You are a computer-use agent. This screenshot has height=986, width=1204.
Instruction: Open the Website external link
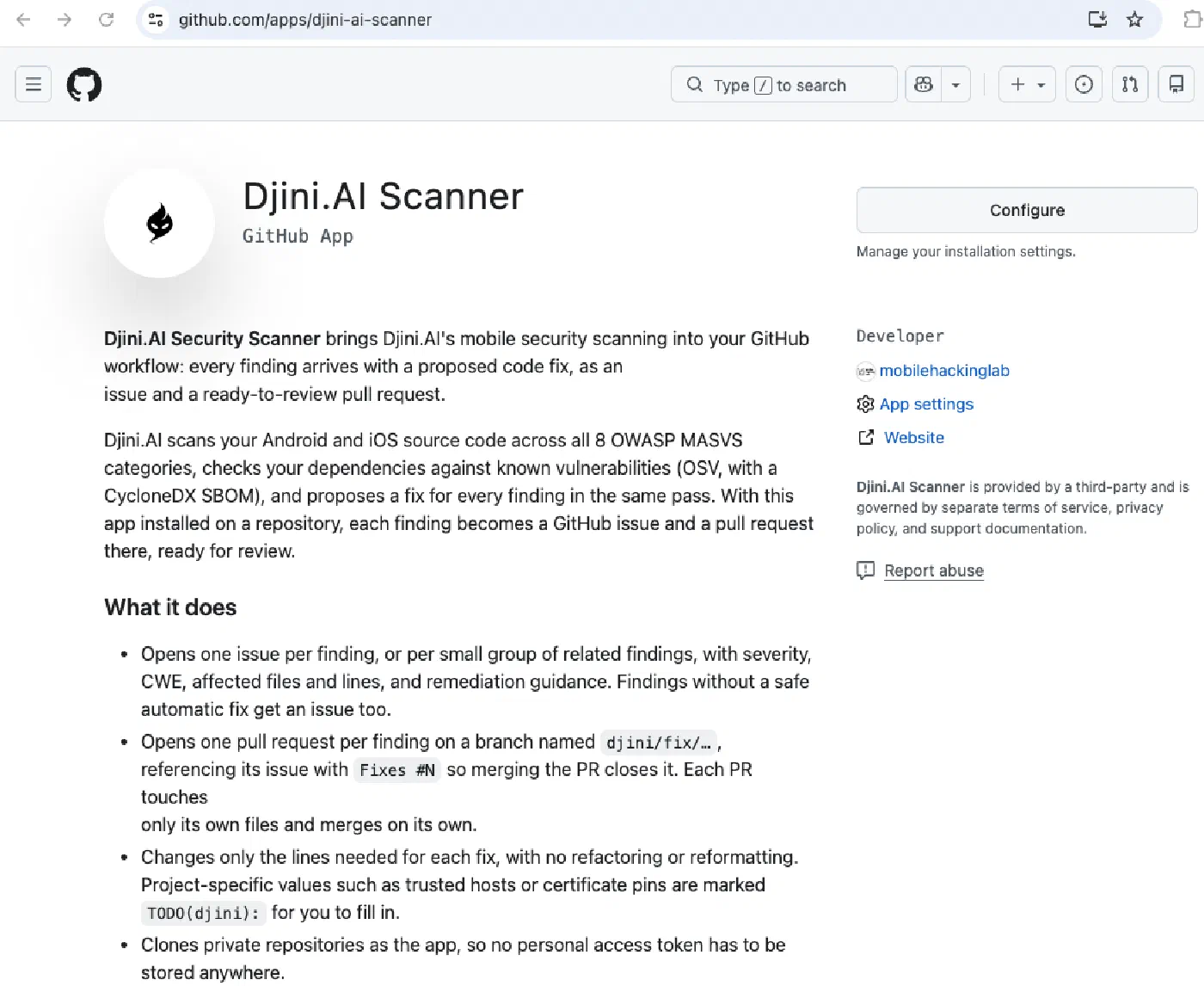point(913,438)
